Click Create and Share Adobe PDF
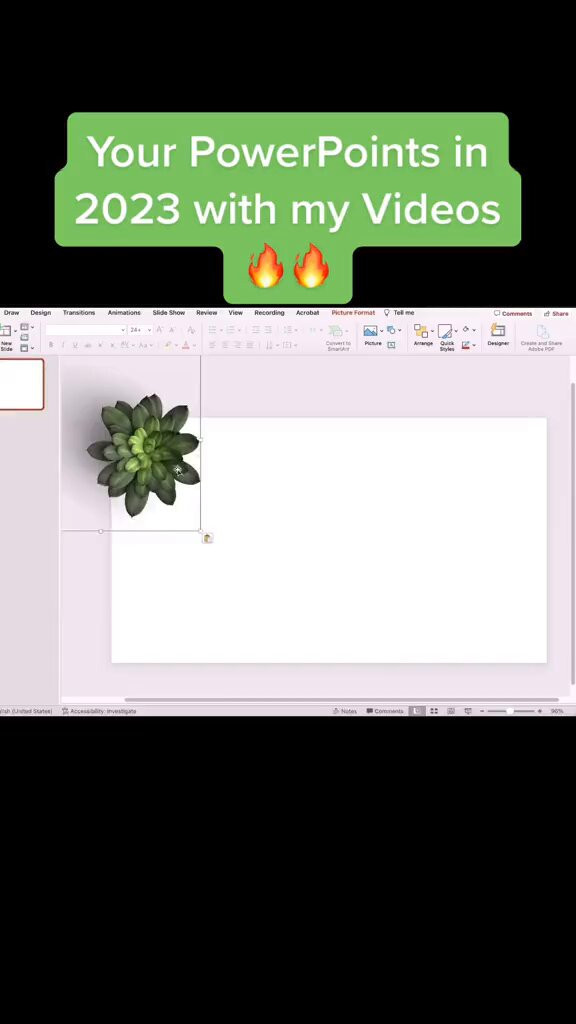The height and width of the screenshot is (1024, 576). 541,338
